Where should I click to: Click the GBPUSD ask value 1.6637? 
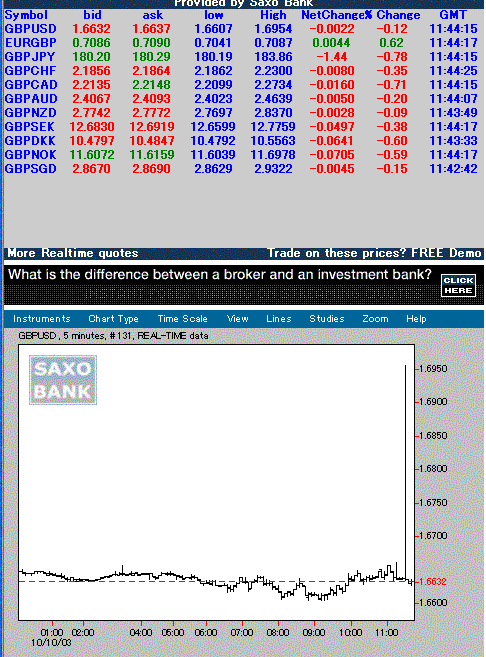pos(151,29)
